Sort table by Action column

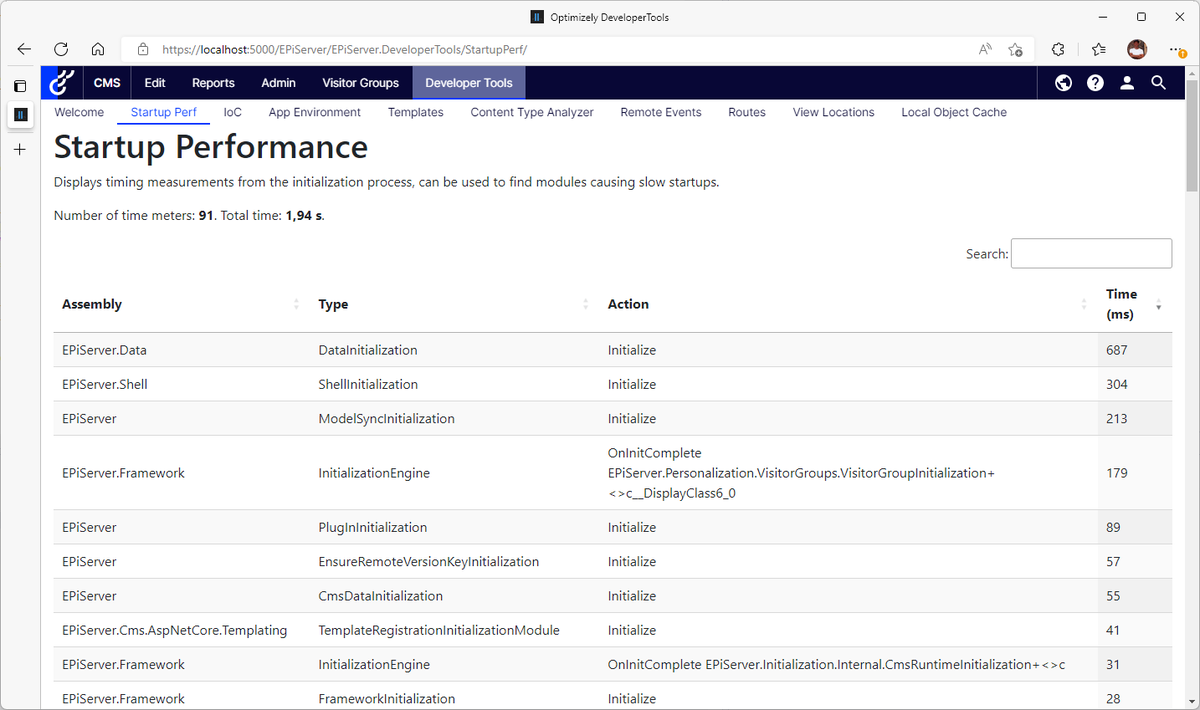click(x=849, y=304)
